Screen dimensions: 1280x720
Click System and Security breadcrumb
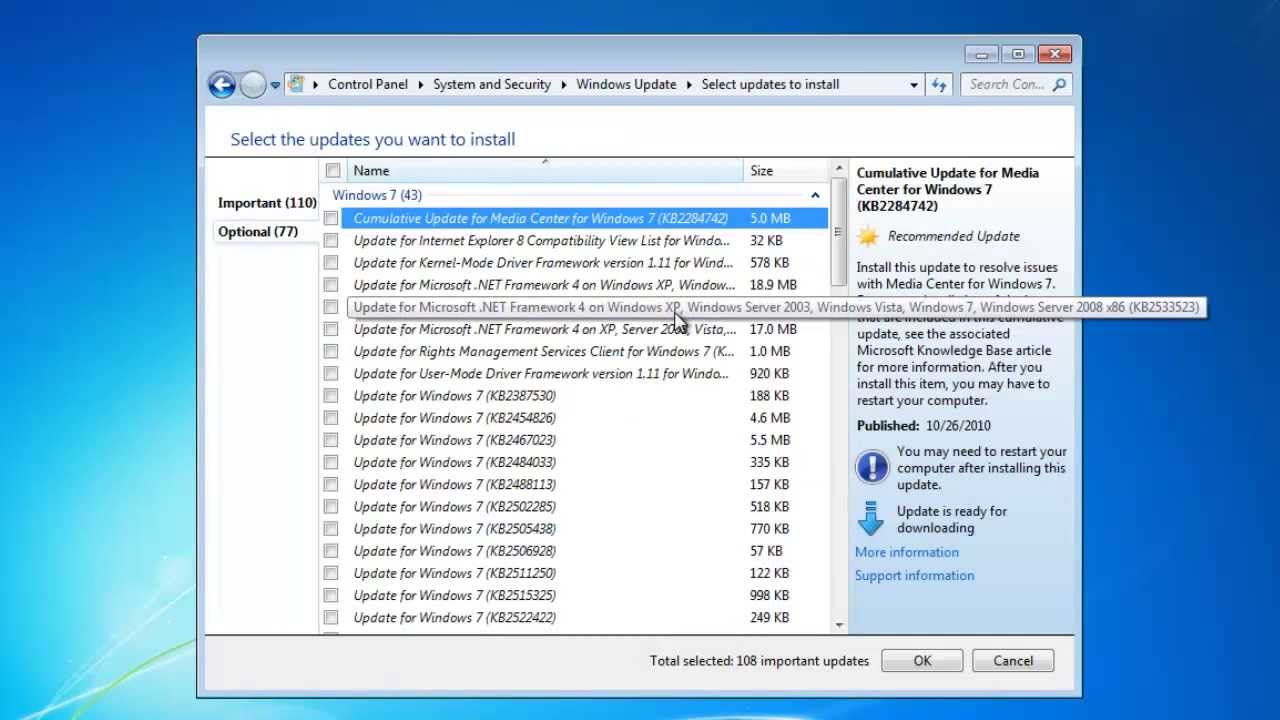[x=492, y=84]
